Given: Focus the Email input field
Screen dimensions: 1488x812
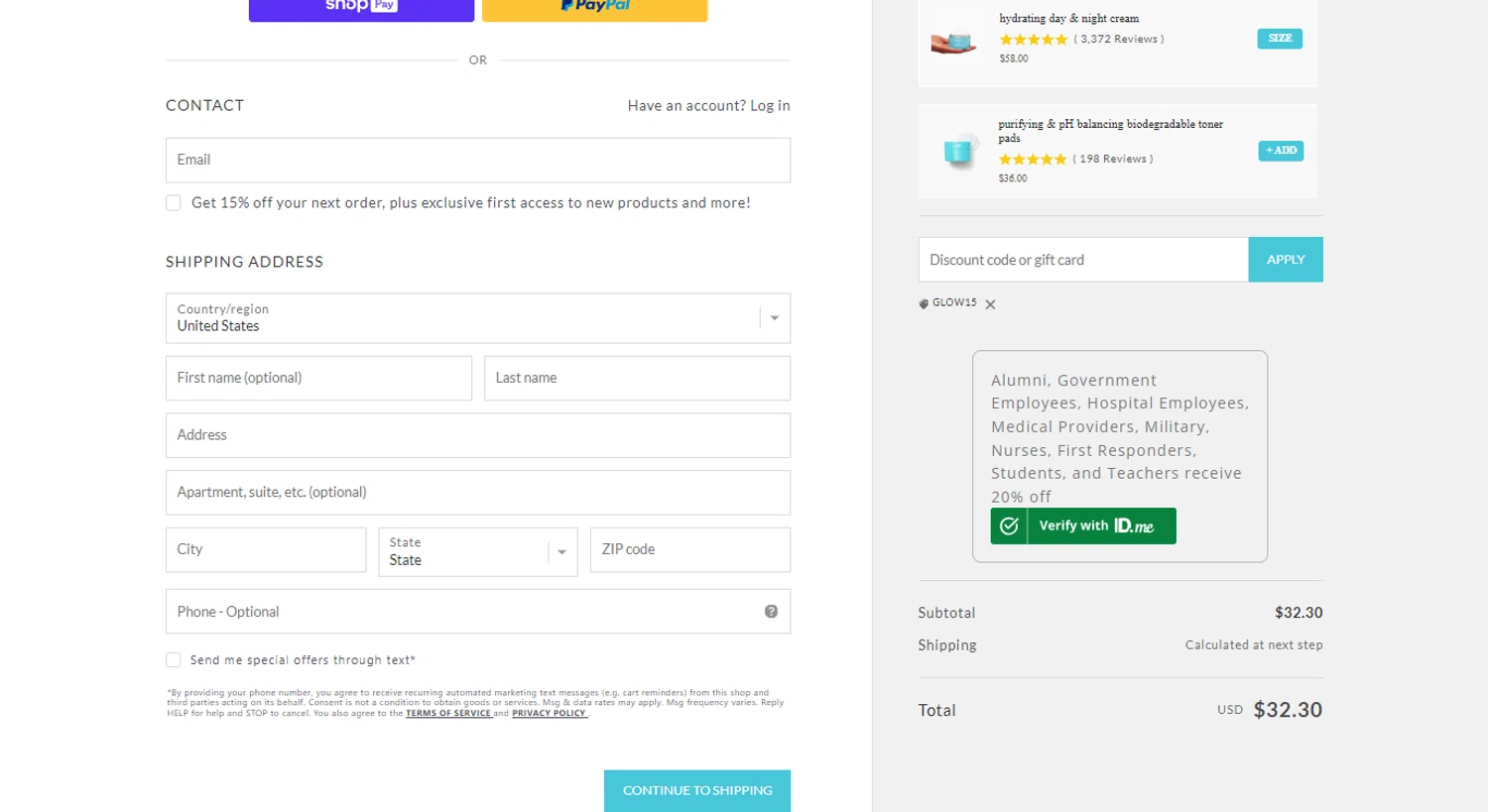Looking at the screenshot, I should pos(478,161).
